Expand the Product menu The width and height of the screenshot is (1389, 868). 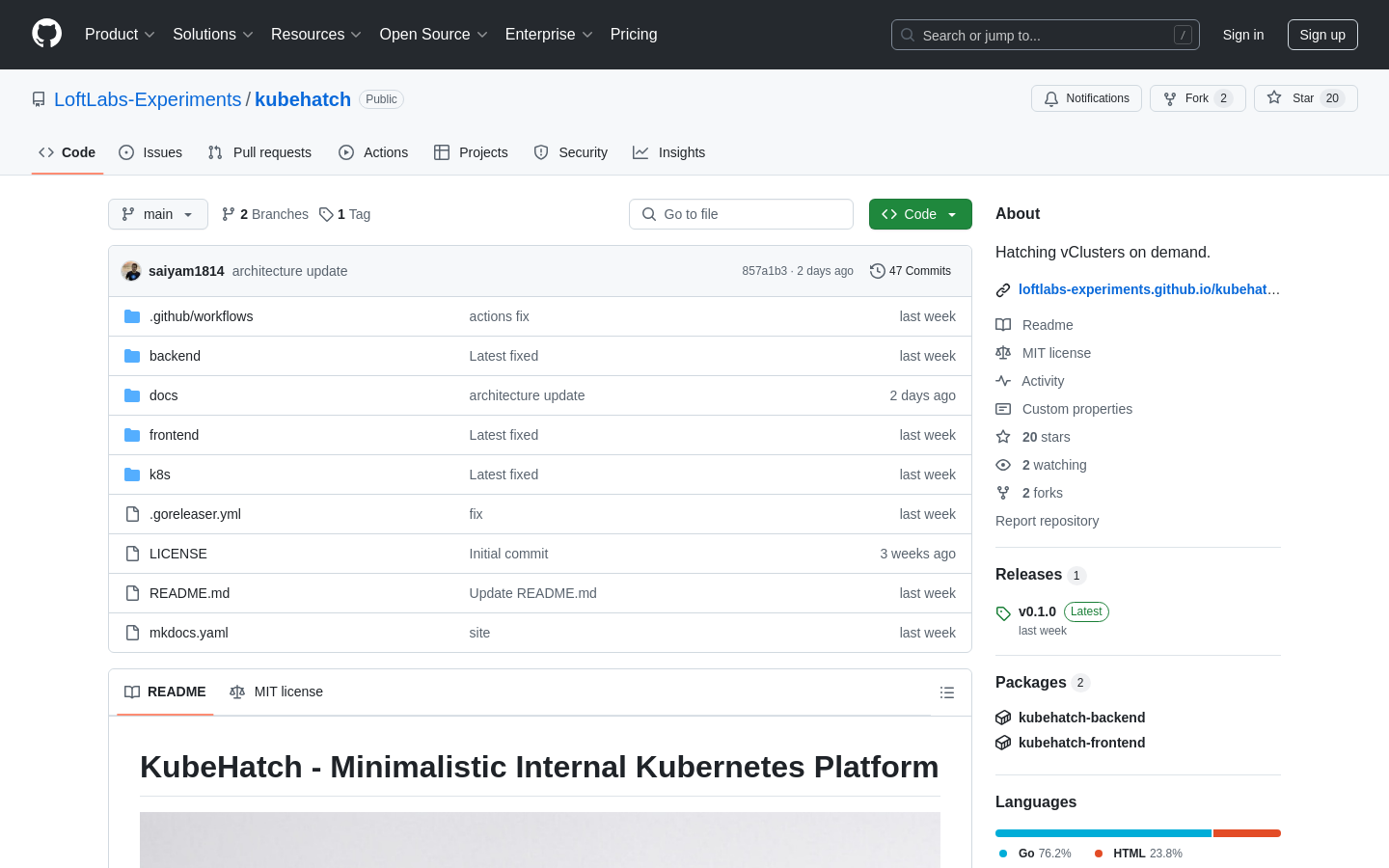point(120,34)
